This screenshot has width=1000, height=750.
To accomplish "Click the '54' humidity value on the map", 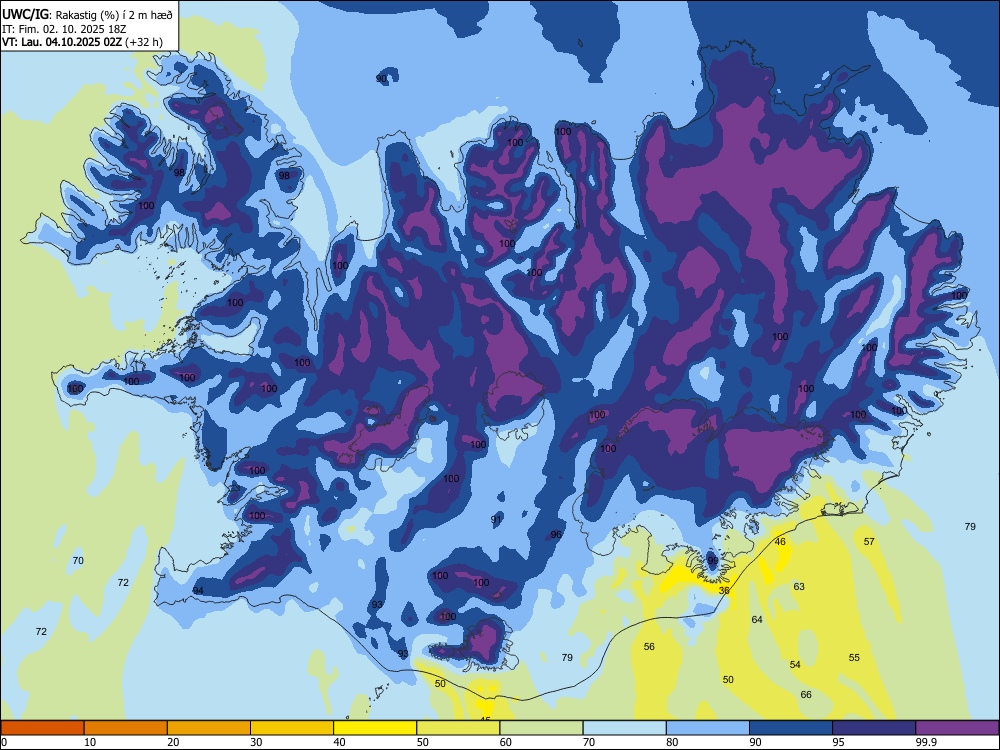I will pyautogui.click(x=795, y=665).
